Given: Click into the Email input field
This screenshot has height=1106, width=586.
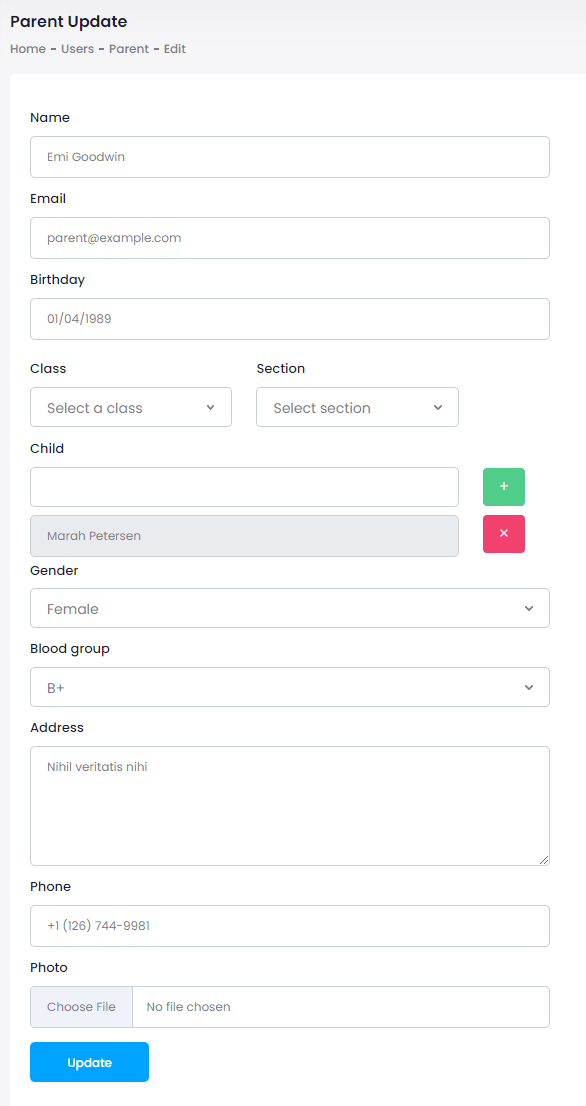Looking at the screenshot, I should pyautogui.click(x=290, y=238).
